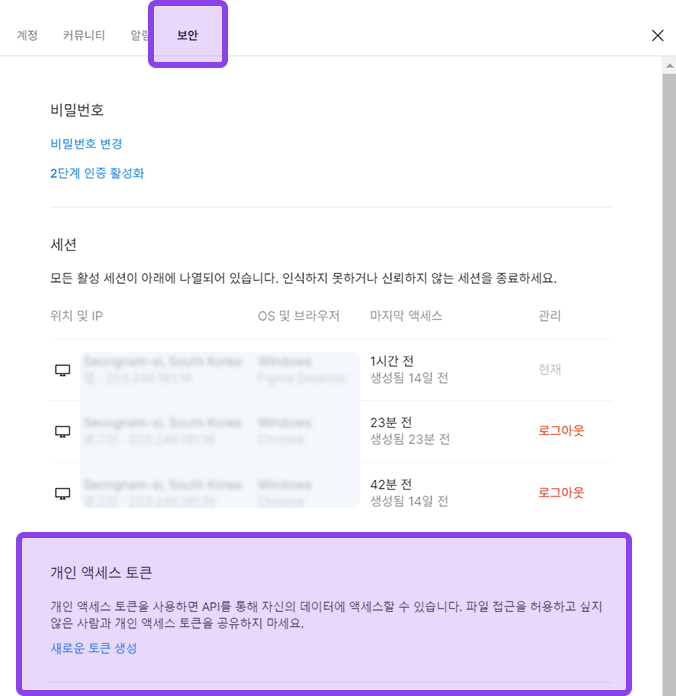This screenshot has width=676, height=696.
Task: Click the monitor icon of the 42분 전 session
Action: (x=63, y=493)
